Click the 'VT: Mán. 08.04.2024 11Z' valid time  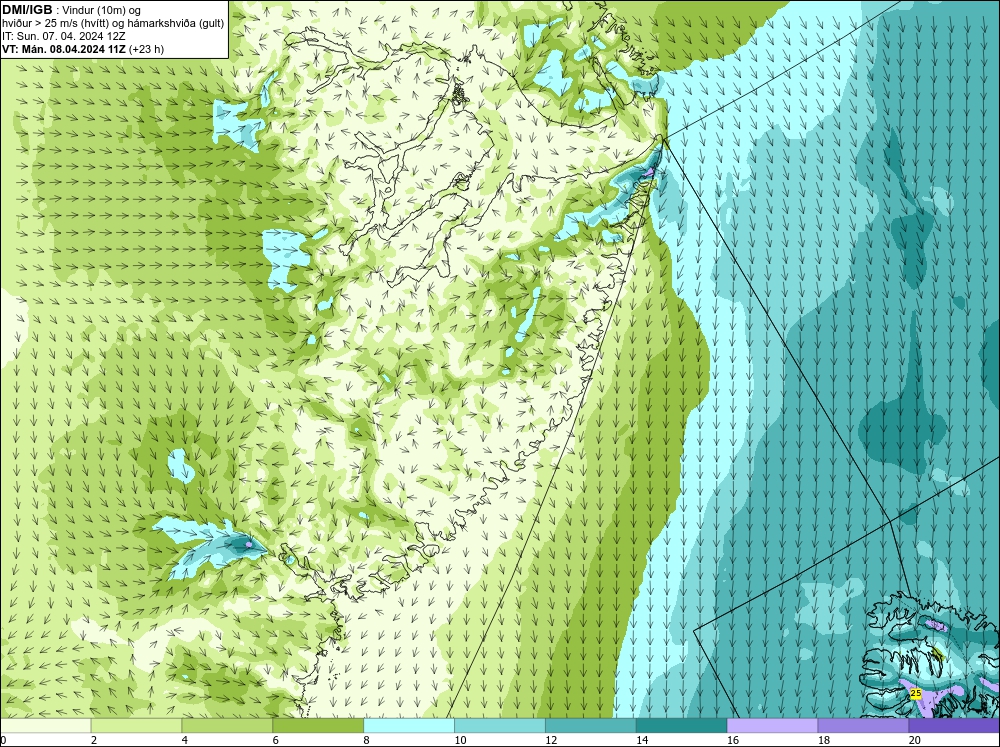coord(64,49)
